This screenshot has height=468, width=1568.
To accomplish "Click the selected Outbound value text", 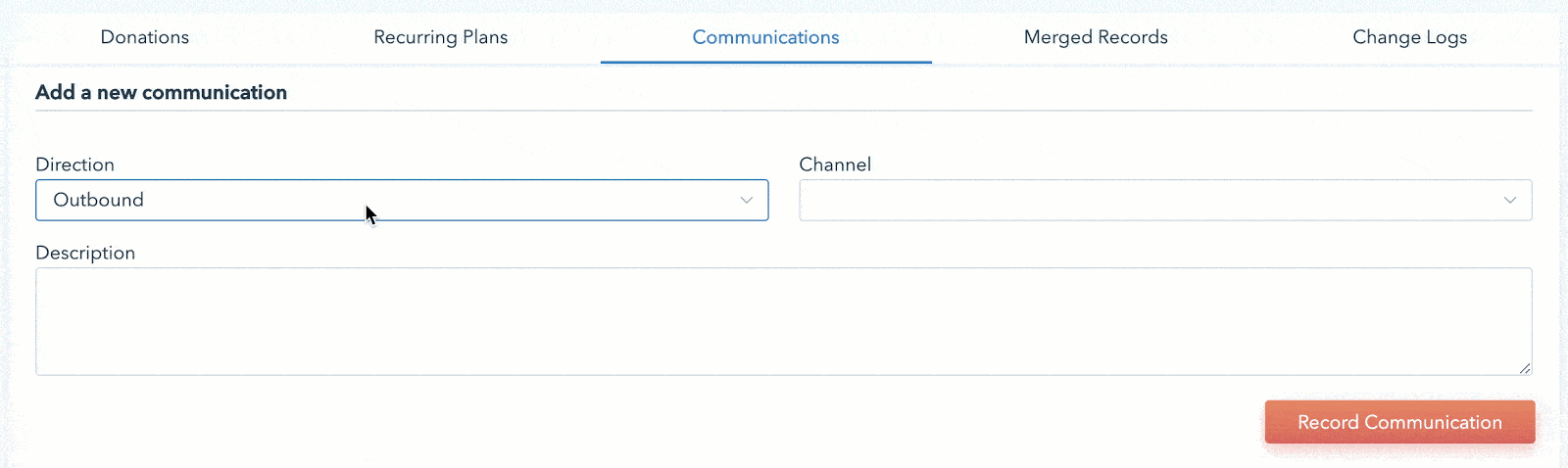I will (99, 201).
